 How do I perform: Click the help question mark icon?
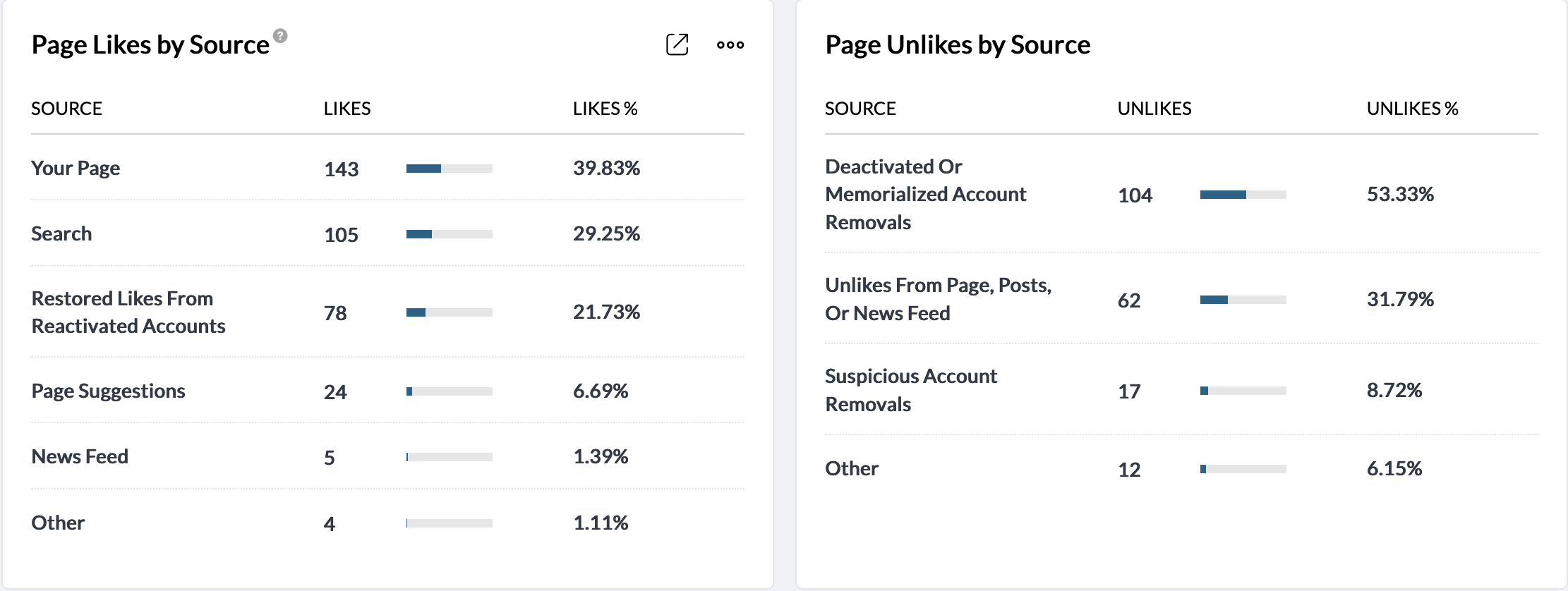coord(280,35)
